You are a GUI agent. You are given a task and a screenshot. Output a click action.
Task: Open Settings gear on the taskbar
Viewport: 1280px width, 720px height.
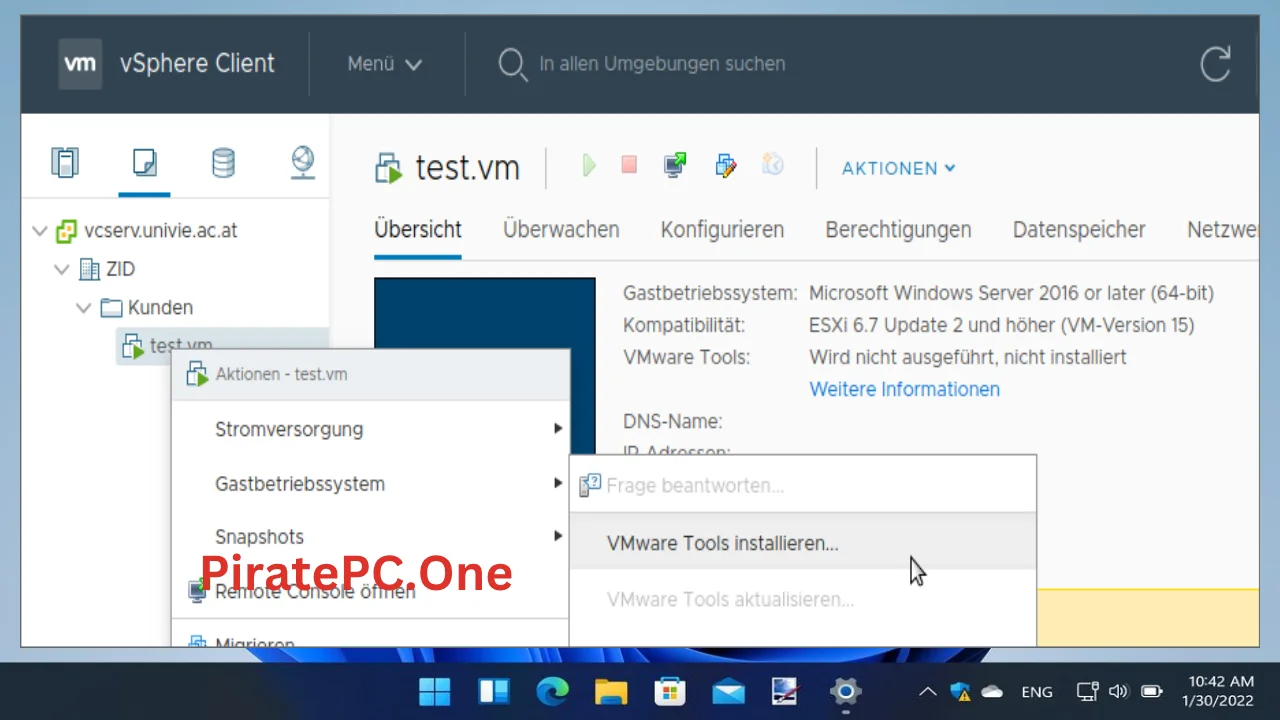coord(845,691)
